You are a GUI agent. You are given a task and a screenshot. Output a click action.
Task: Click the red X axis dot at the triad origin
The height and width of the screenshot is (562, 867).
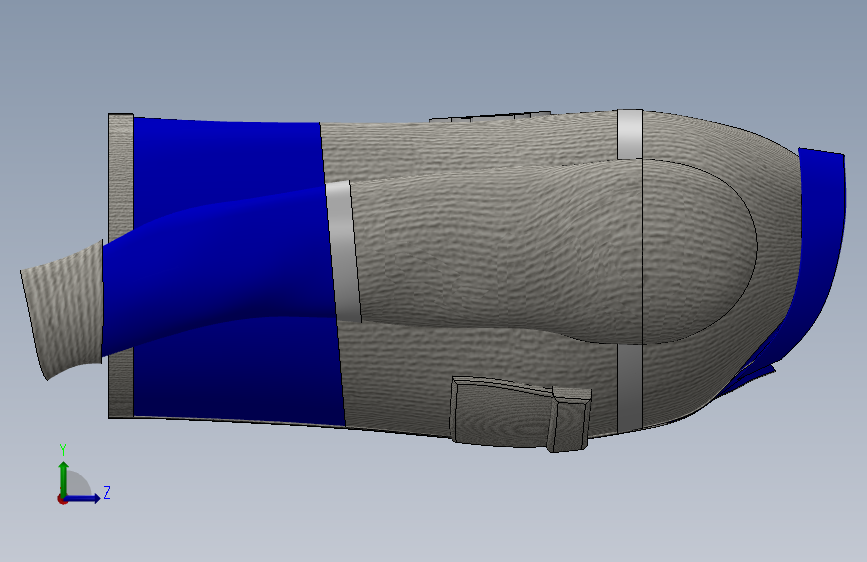click(62, 499)
